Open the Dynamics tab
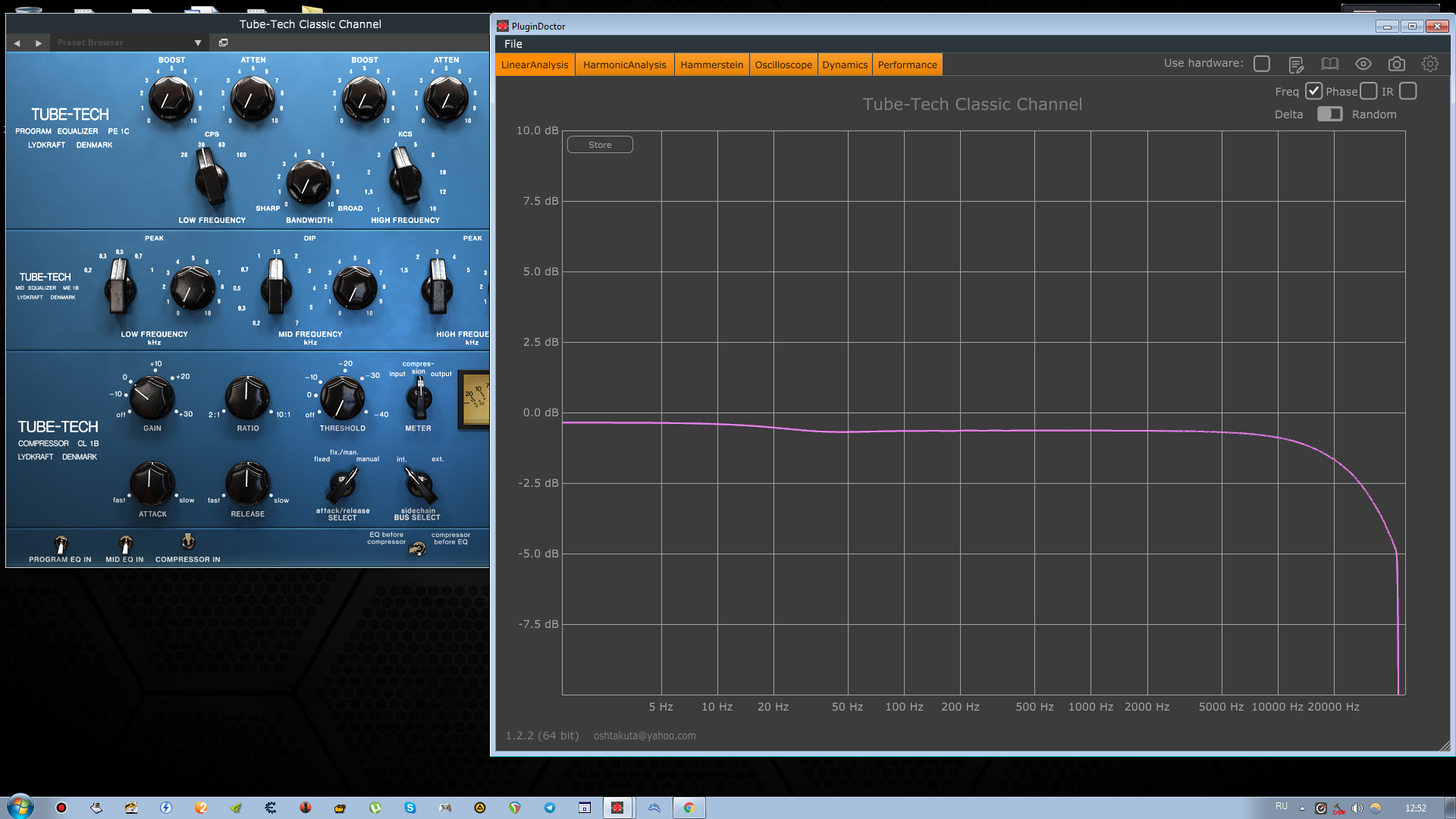This screenshot has height=819, width=1456. tap(845, 64)
